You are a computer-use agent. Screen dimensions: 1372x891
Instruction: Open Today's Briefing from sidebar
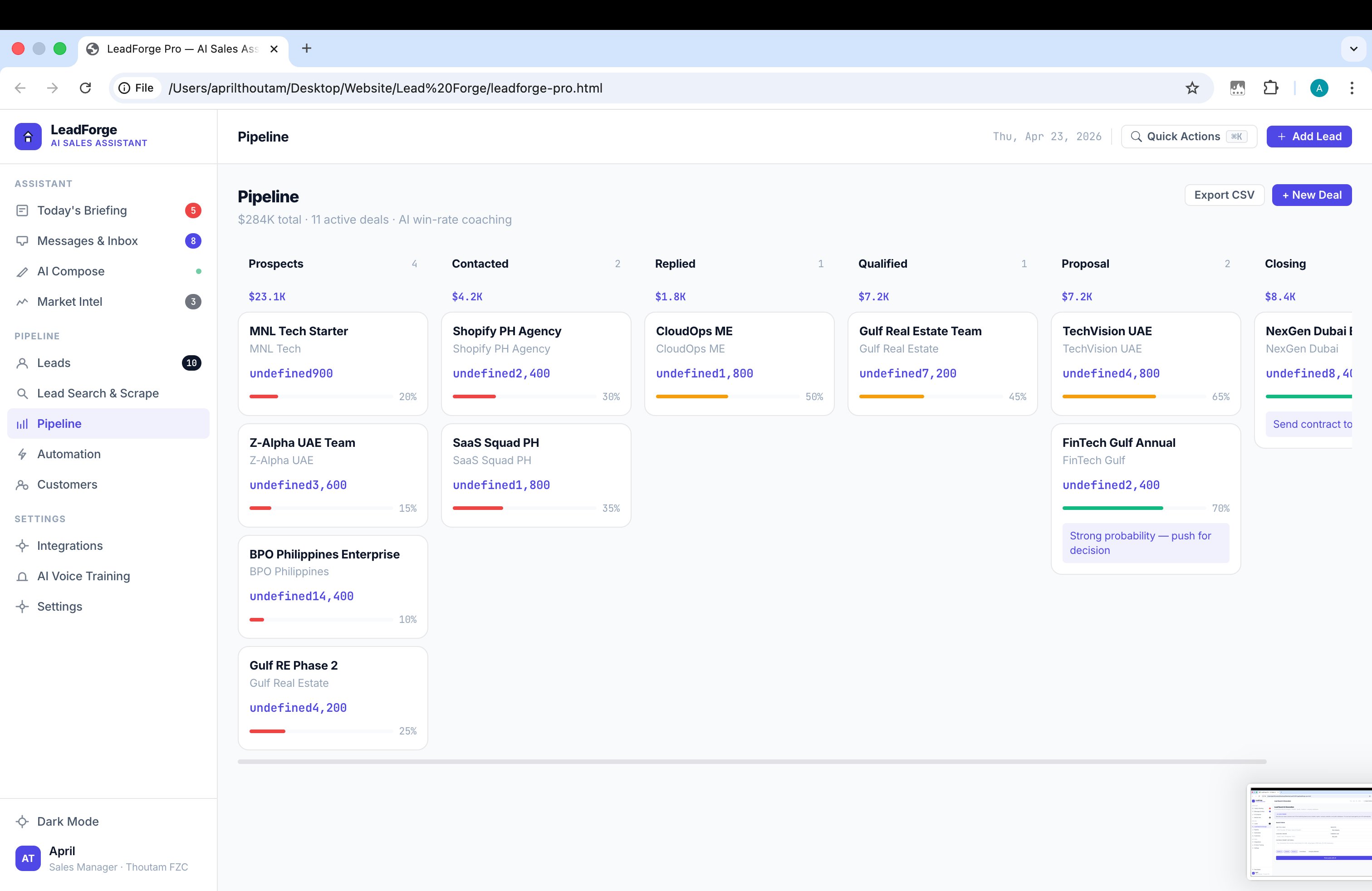click(82, 211)
